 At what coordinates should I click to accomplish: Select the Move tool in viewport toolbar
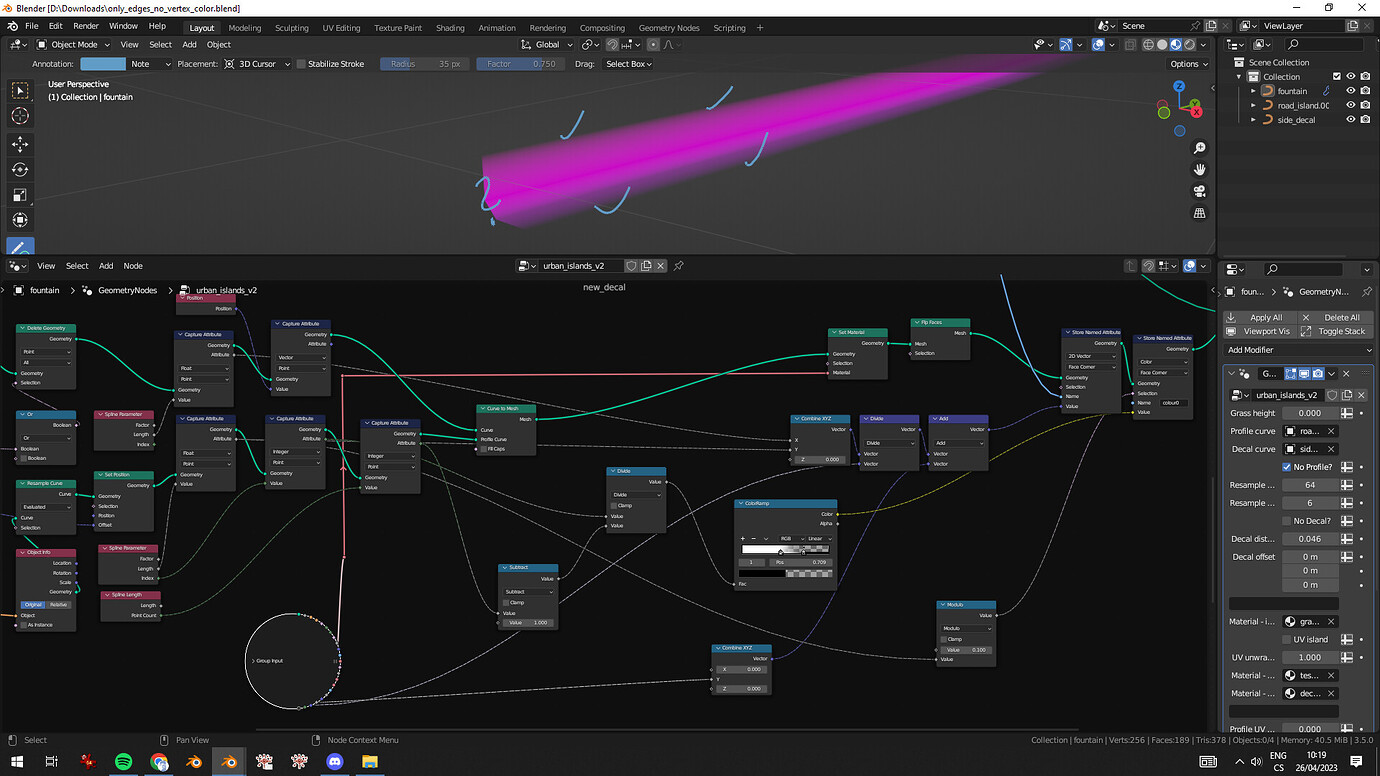[x=20, y=144]
